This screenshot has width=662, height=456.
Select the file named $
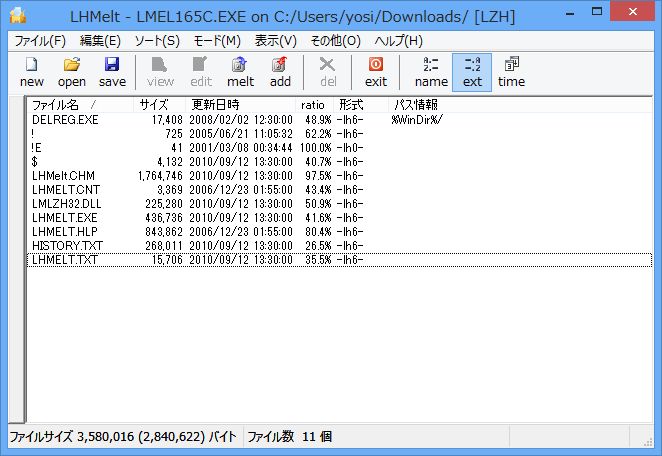339,162
